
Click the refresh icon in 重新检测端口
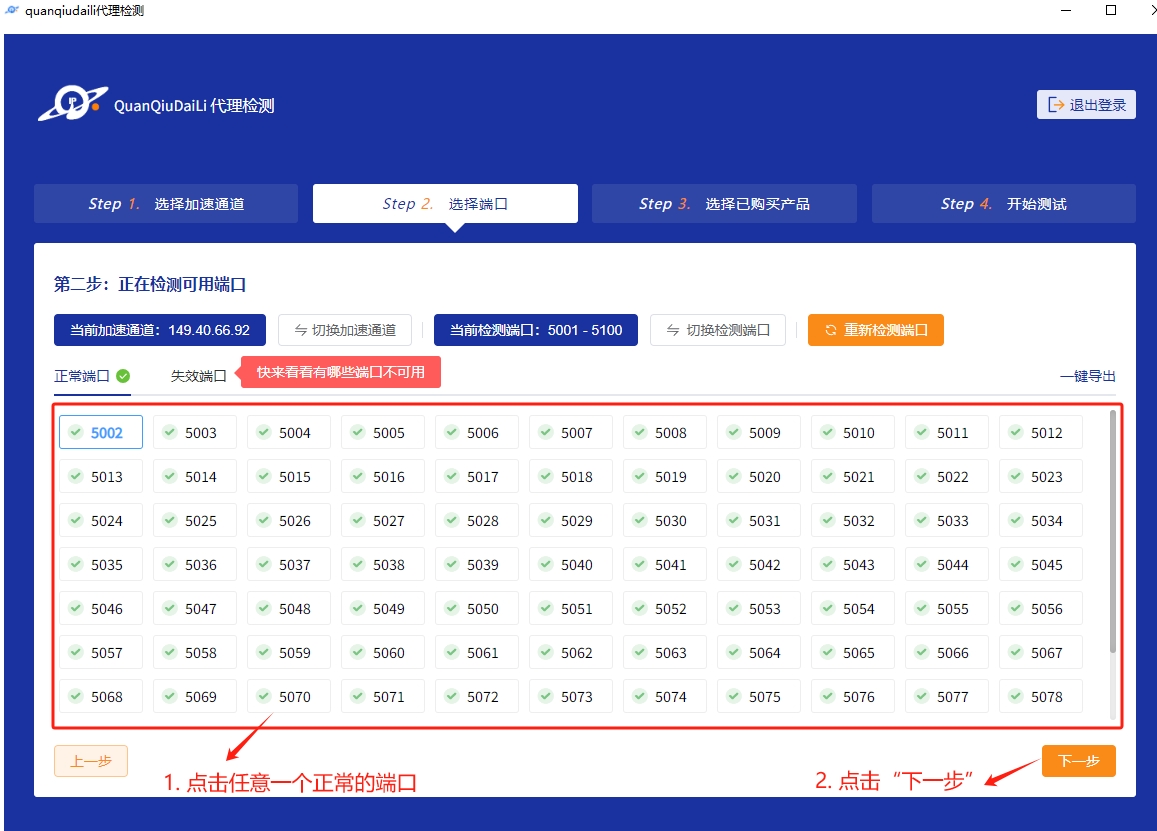pos(830,330)
